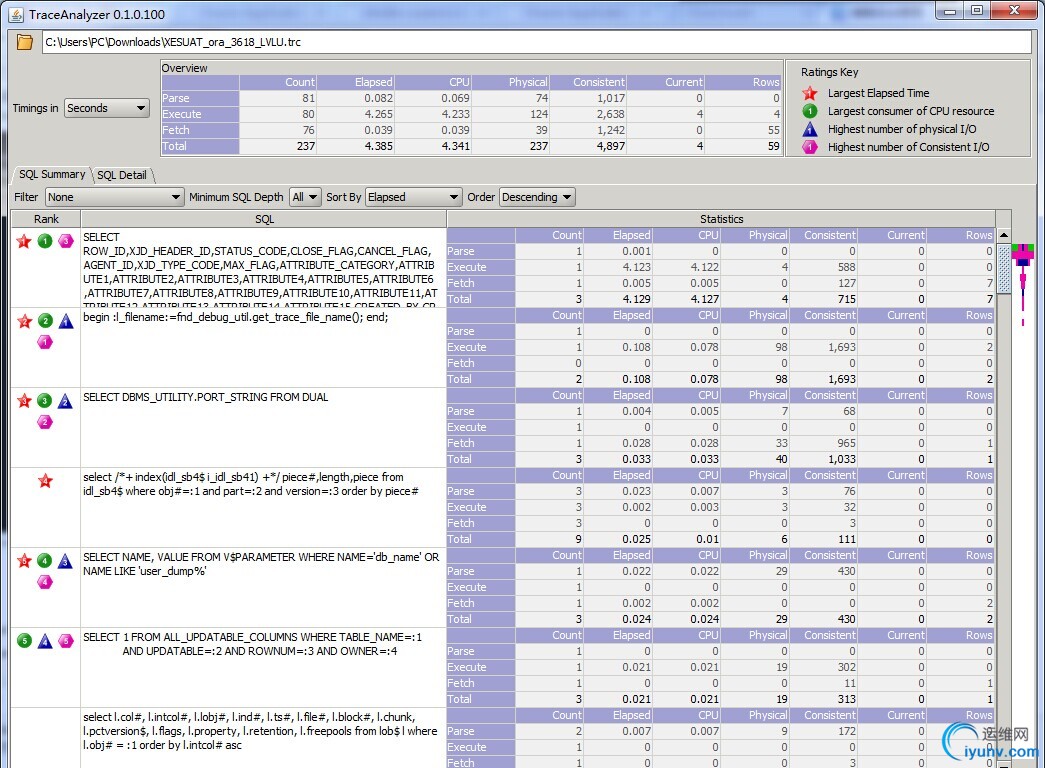Click green circle 4 on V$PARAMETER row
This screenshot has height=768, width=1045.
pos(45,561)
